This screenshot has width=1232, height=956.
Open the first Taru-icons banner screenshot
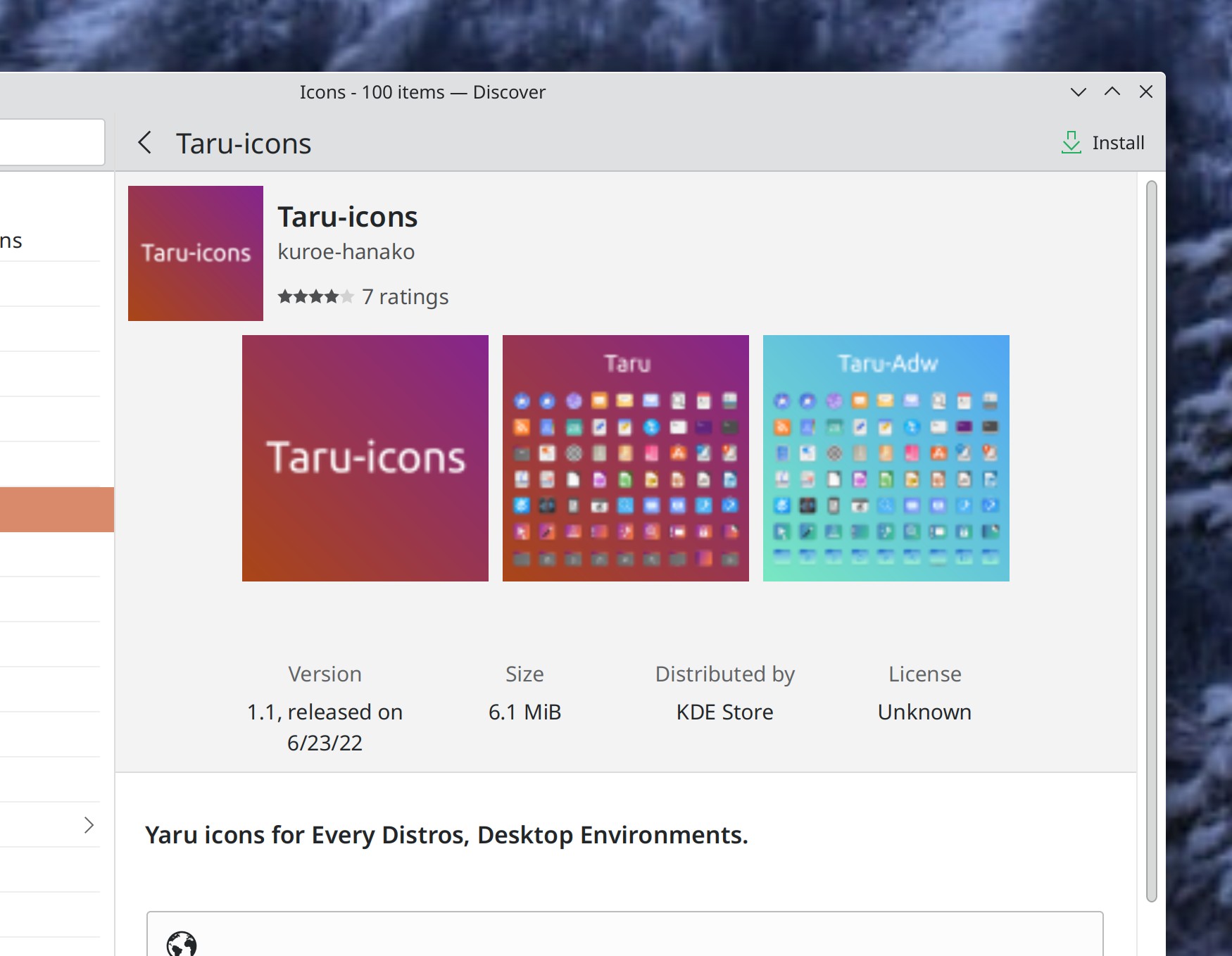(x=365, y=458)
